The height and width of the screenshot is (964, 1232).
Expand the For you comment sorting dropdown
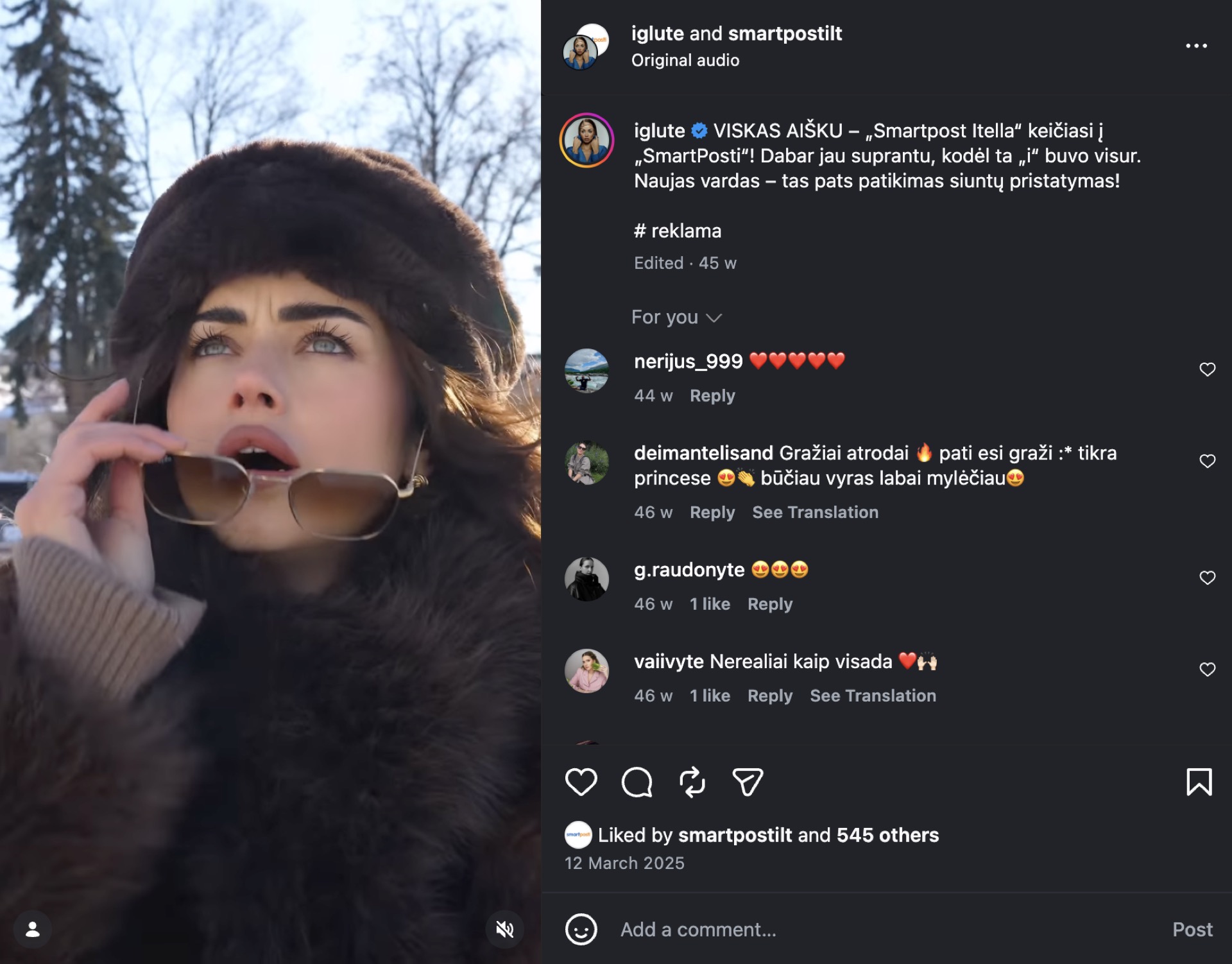tap(676, 317)
